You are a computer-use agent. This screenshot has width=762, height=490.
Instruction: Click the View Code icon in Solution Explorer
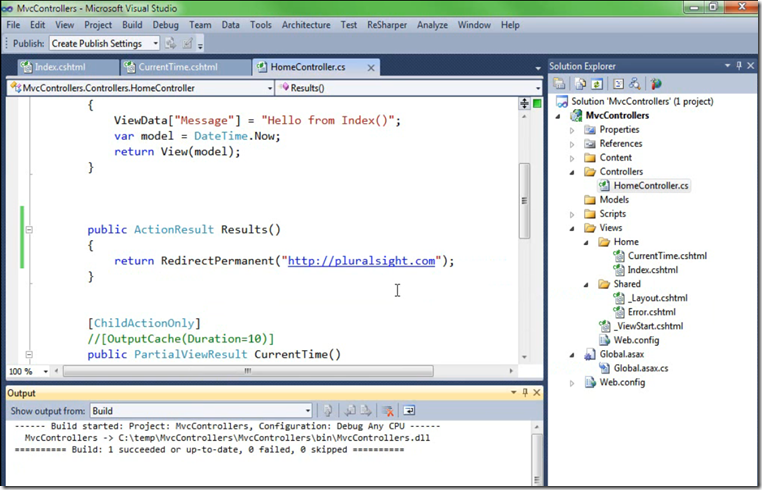618,84
